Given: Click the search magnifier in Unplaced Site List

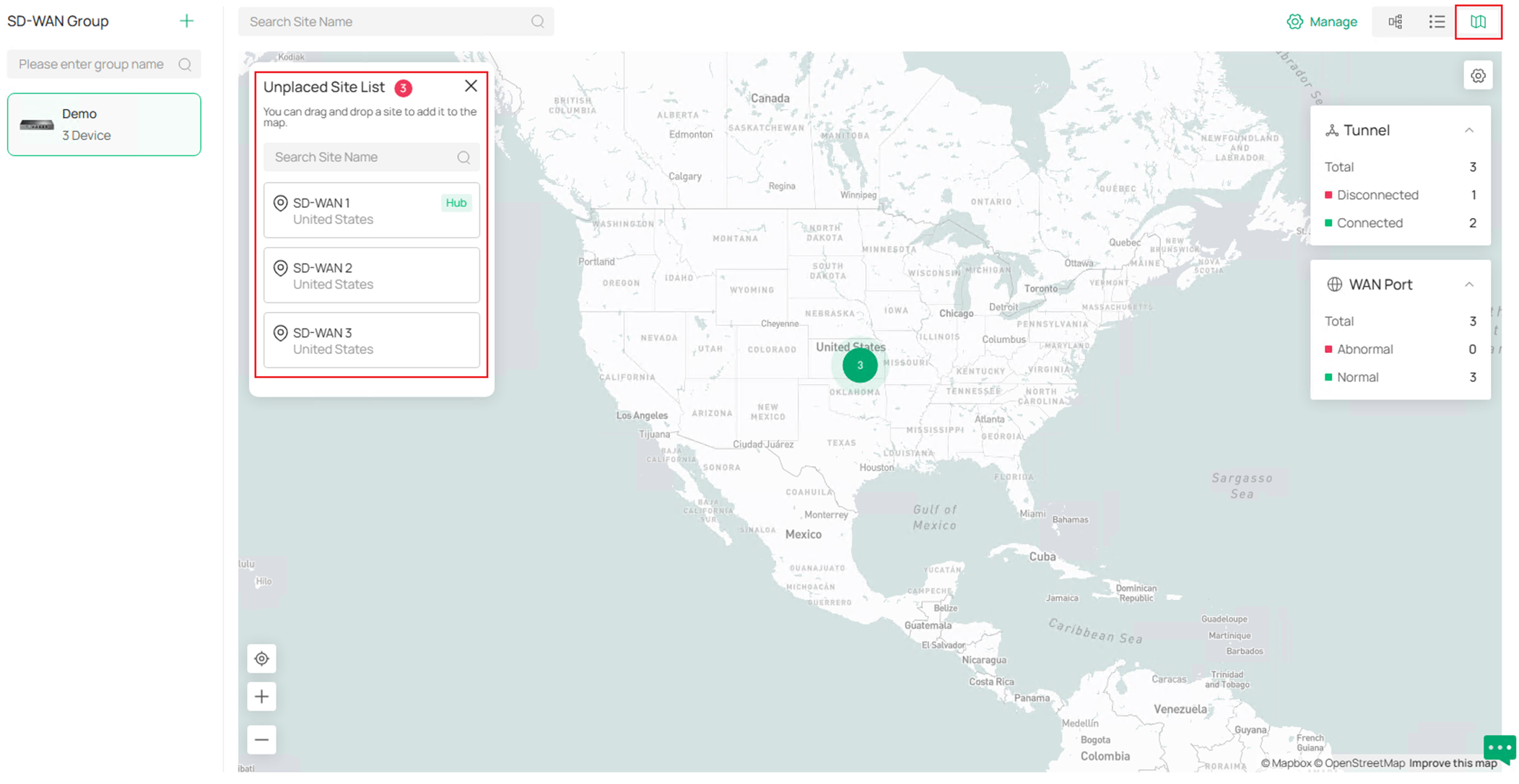Looking at the screenshot, I should (x=462, y=157).
